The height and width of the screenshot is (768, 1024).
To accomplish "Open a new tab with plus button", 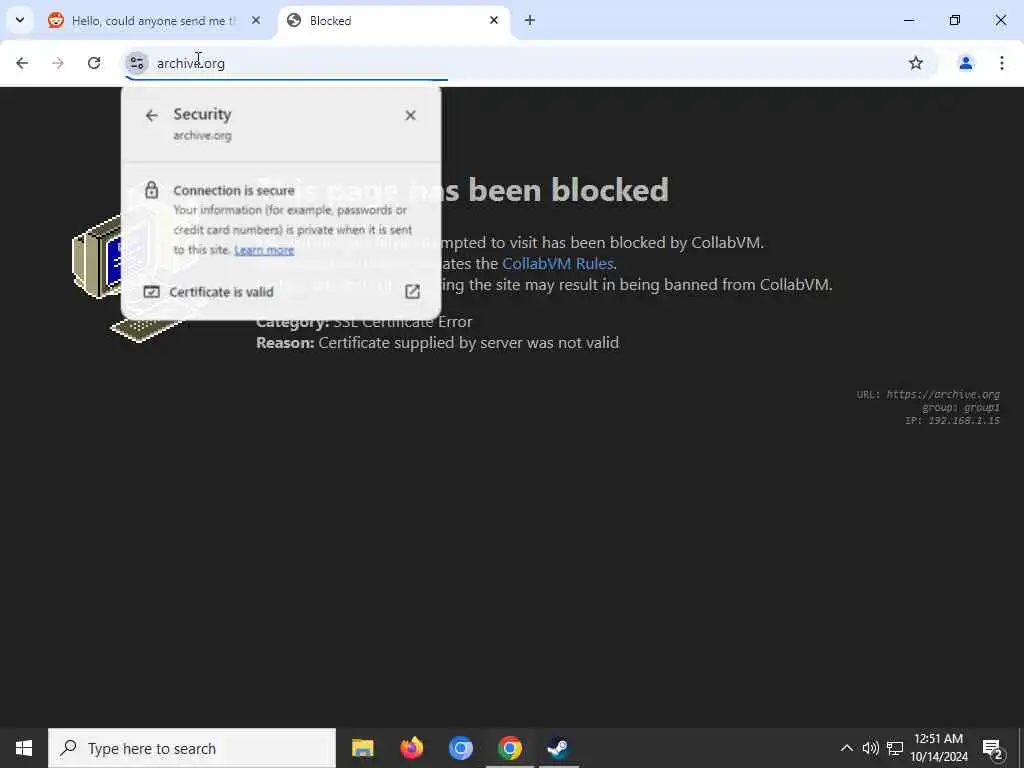I will pyautogui.click(x=530, y=20).
